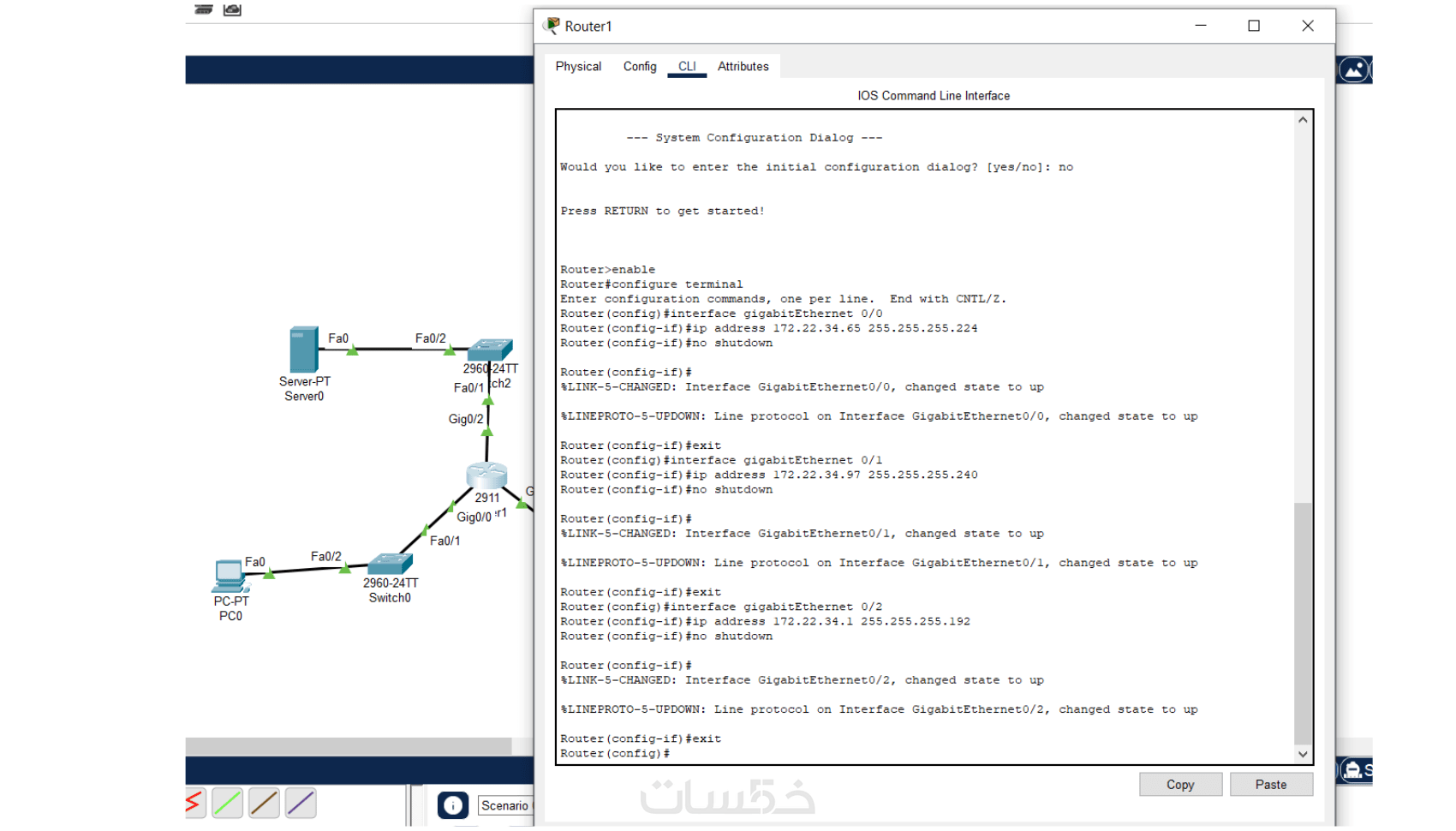Select the 2911 router in the workspace
The width and height of the screenshot is (1456, 831).
(x=486, y=475)
